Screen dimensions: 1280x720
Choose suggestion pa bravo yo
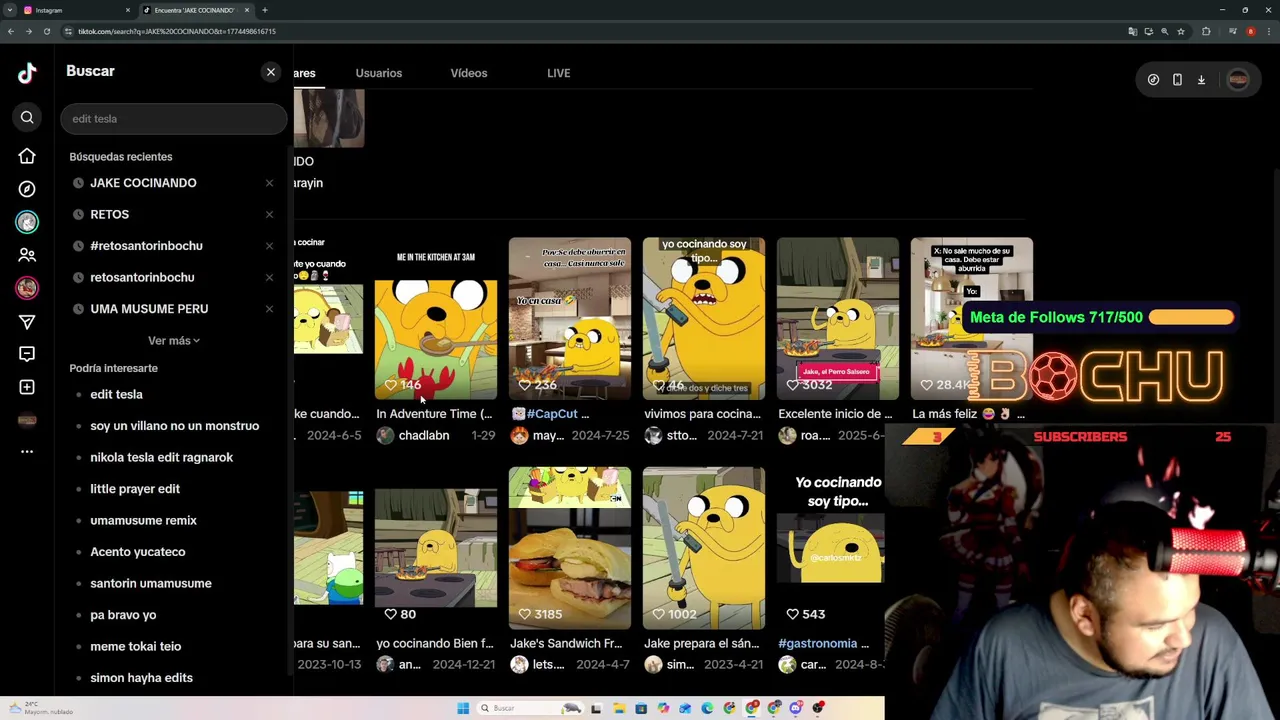pyautogui.click(x=123, y=615)
